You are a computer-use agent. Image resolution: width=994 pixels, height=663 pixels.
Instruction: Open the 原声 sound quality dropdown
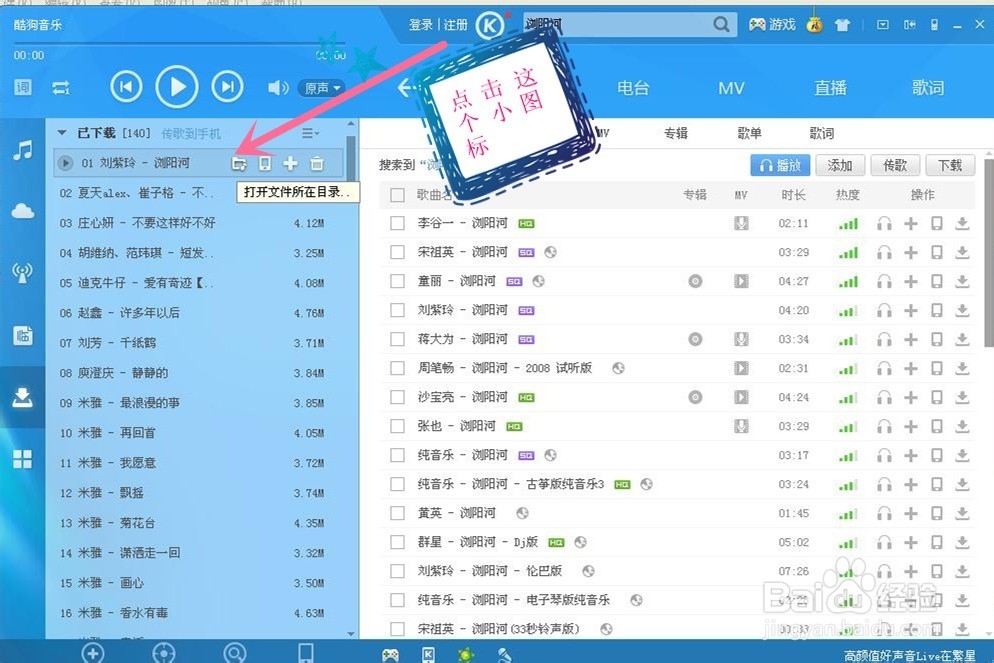(x=321, y=88)
